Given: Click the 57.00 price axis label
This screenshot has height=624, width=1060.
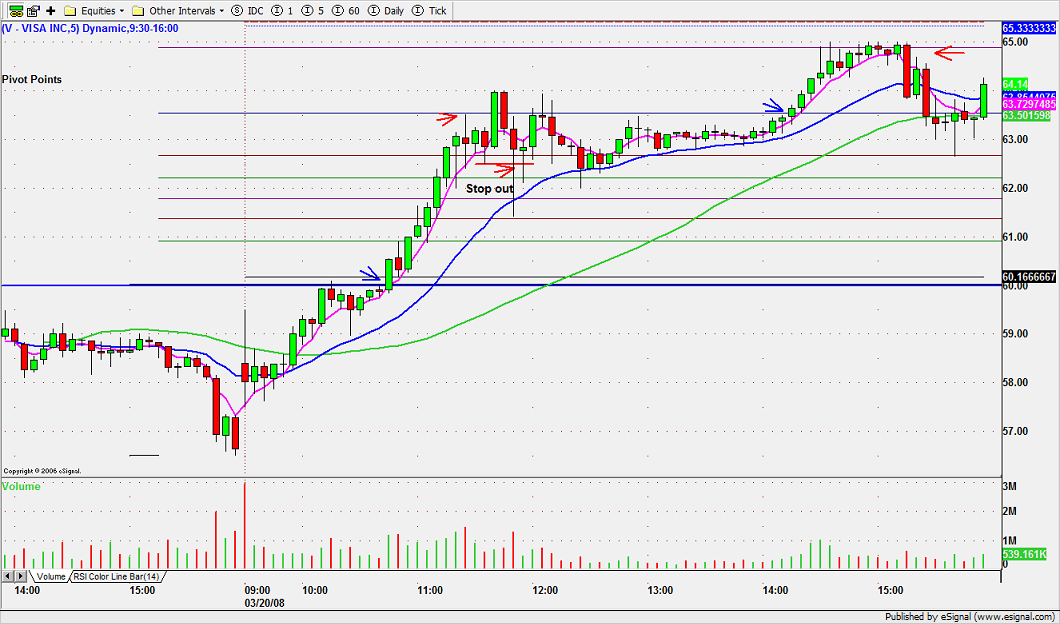Looking at the screenshot, I should 1015,431.
